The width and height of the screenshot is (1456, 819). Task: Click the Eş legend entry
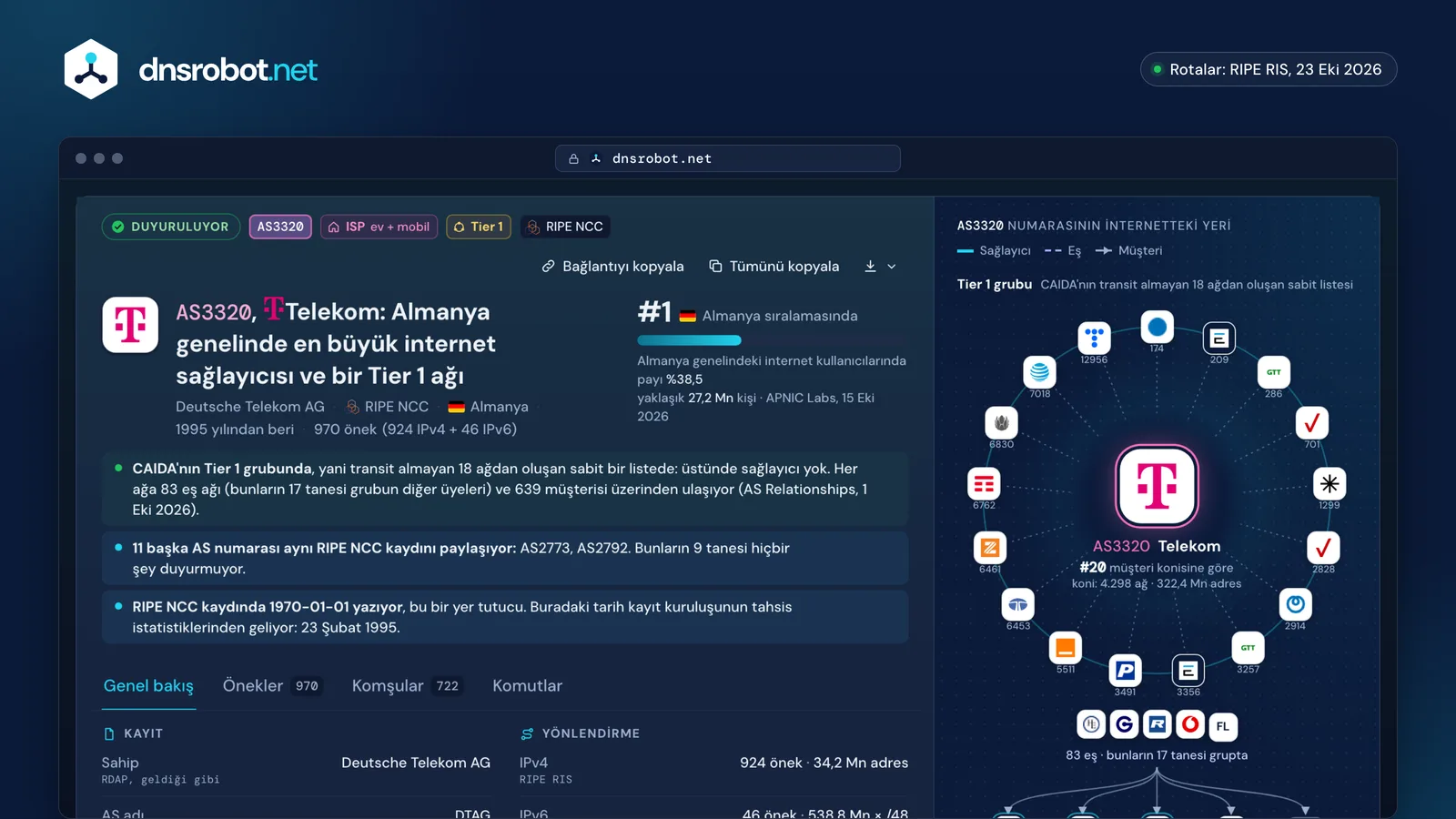(1063, 251)
